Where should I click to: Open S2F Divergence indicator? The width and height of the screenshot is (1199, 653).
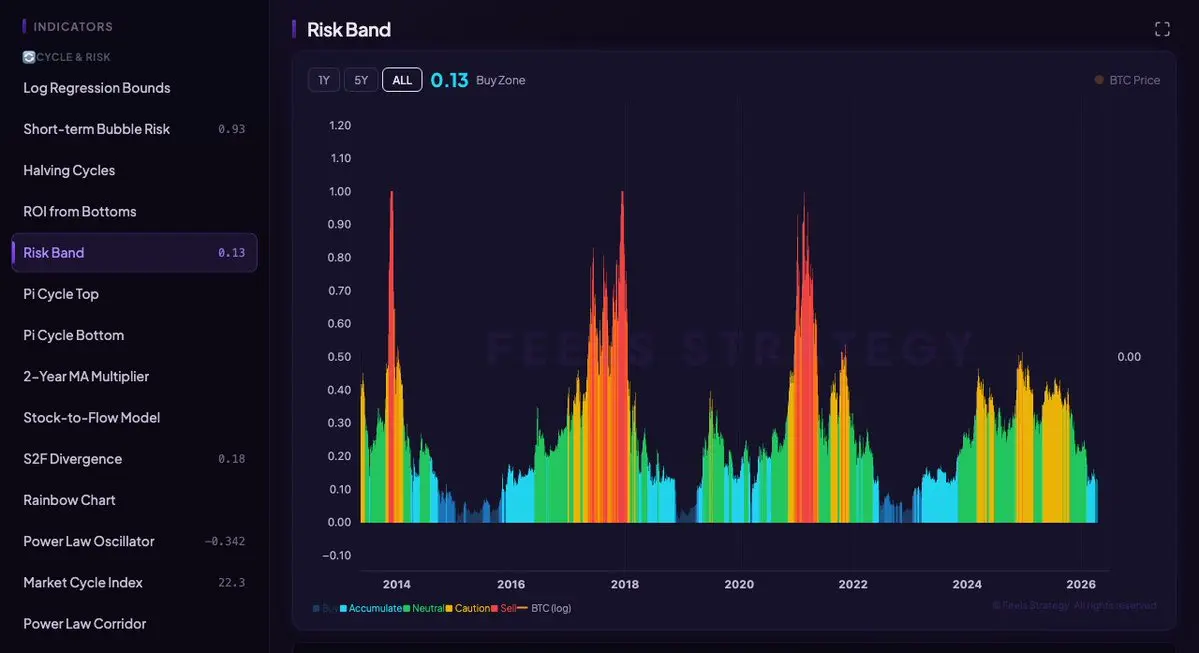tap(134, 459)
